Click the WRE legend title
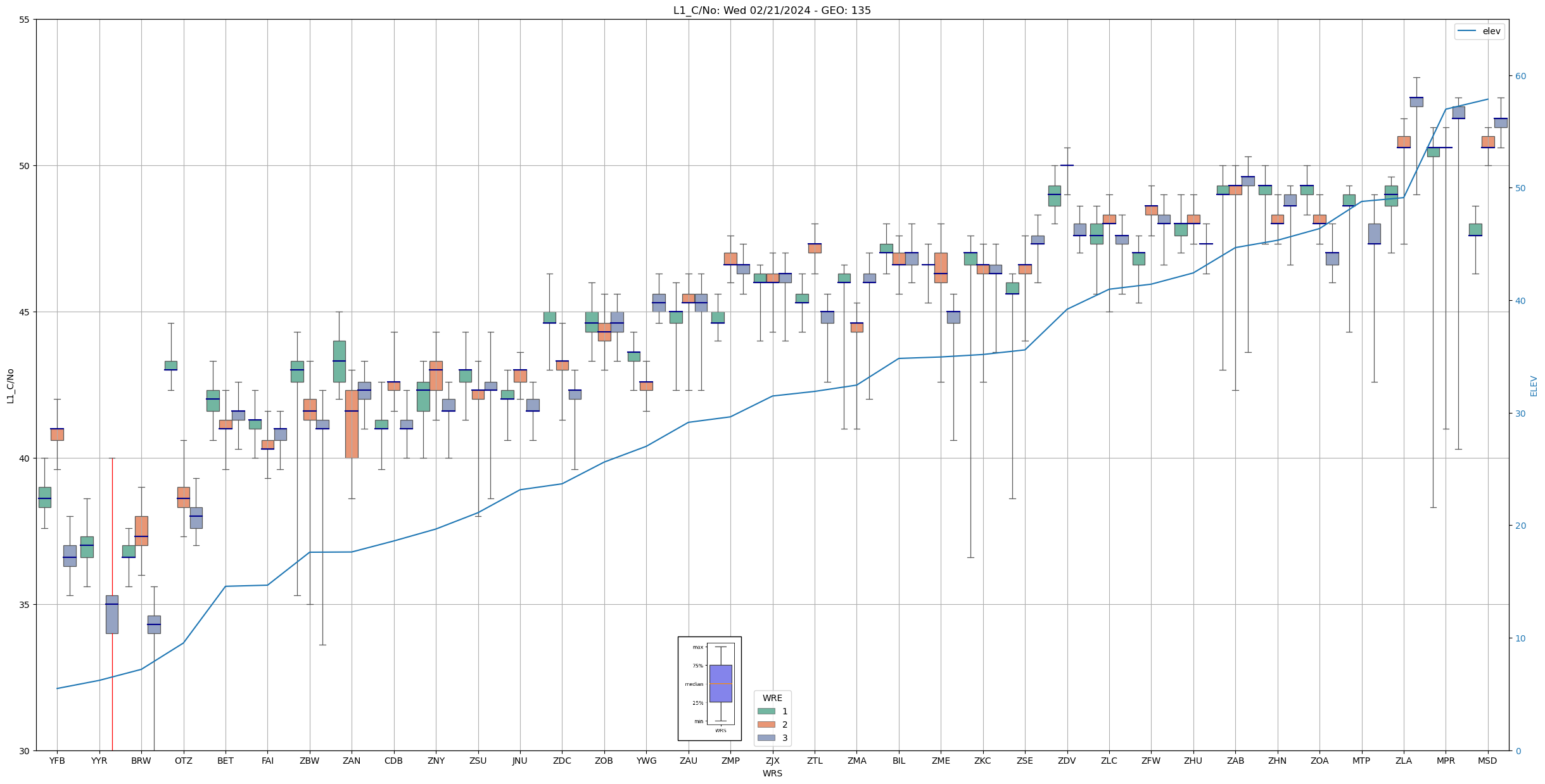 (772, 698)
